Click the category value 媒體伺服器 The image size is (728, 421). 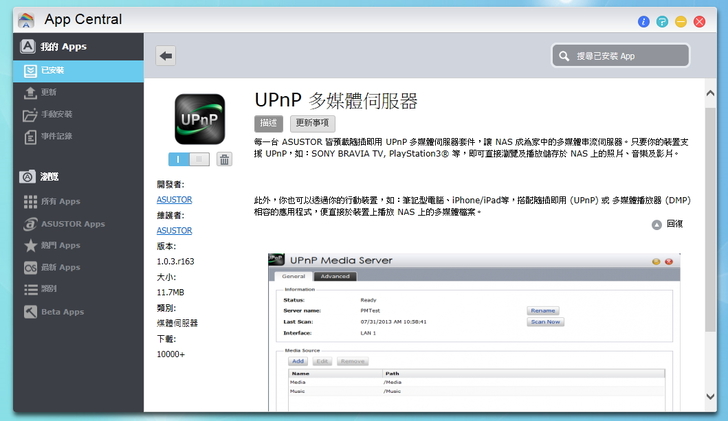(177, 323)
